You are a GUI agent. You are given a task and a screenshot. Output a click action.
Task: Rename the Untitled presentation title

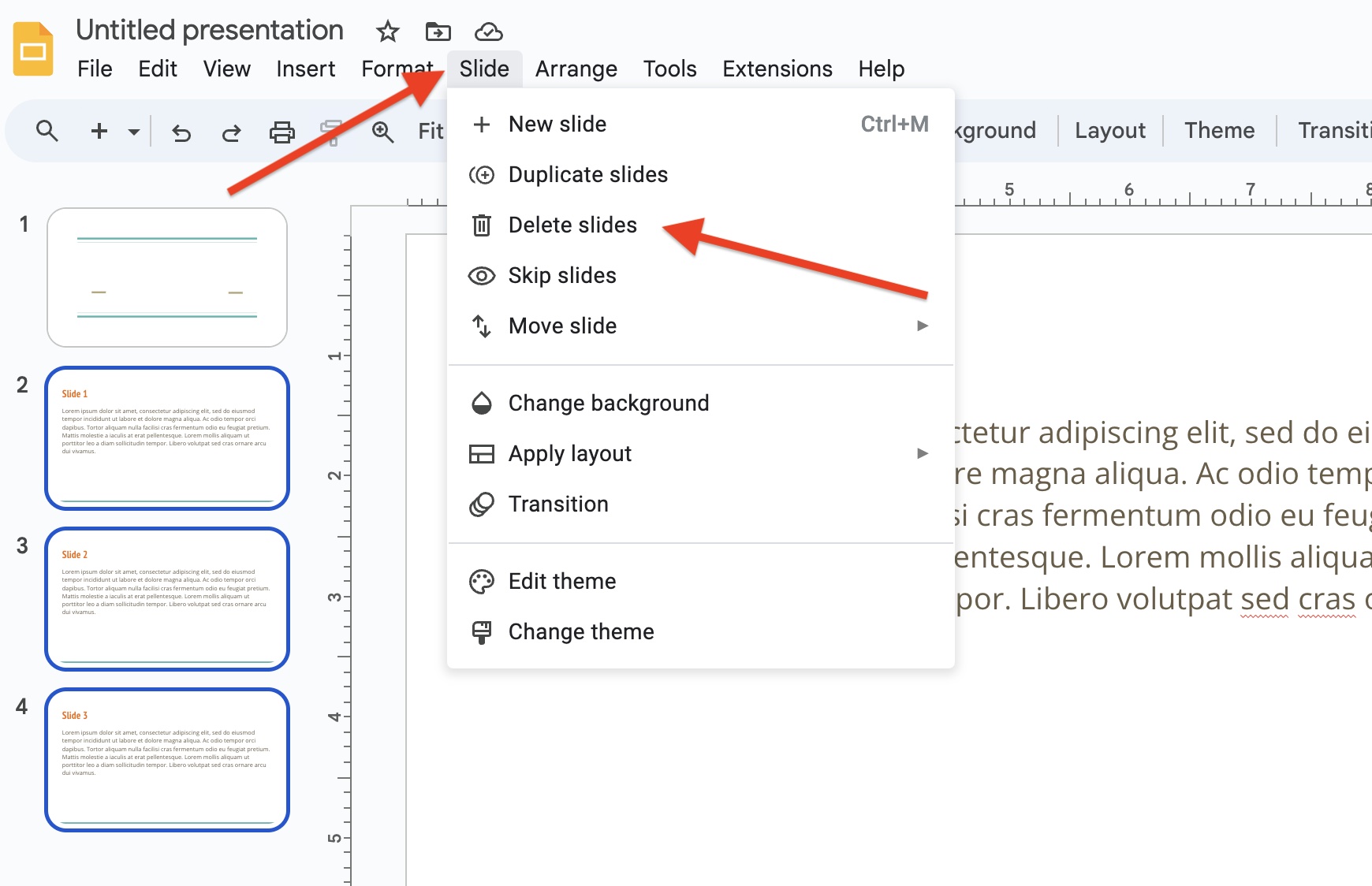[210, 30]
